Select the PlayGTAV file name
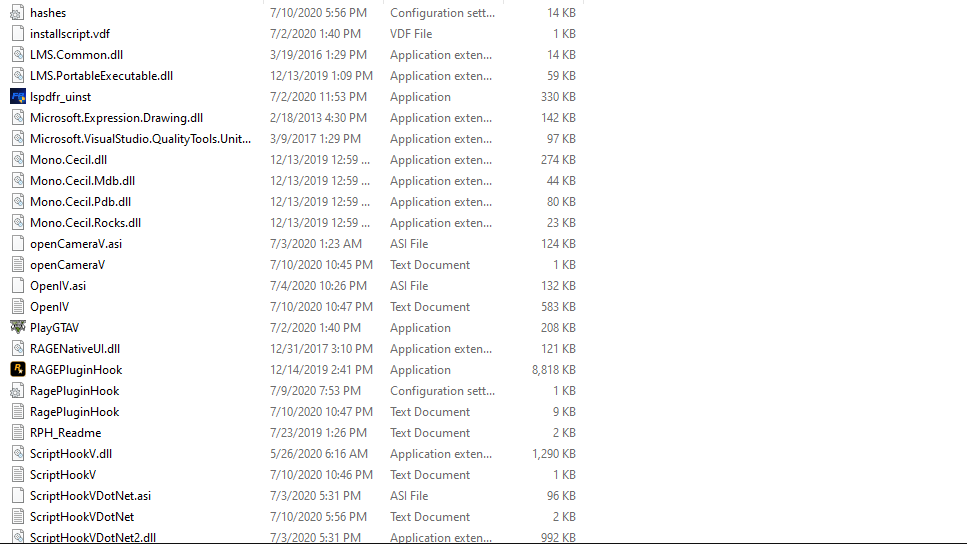 54,328
